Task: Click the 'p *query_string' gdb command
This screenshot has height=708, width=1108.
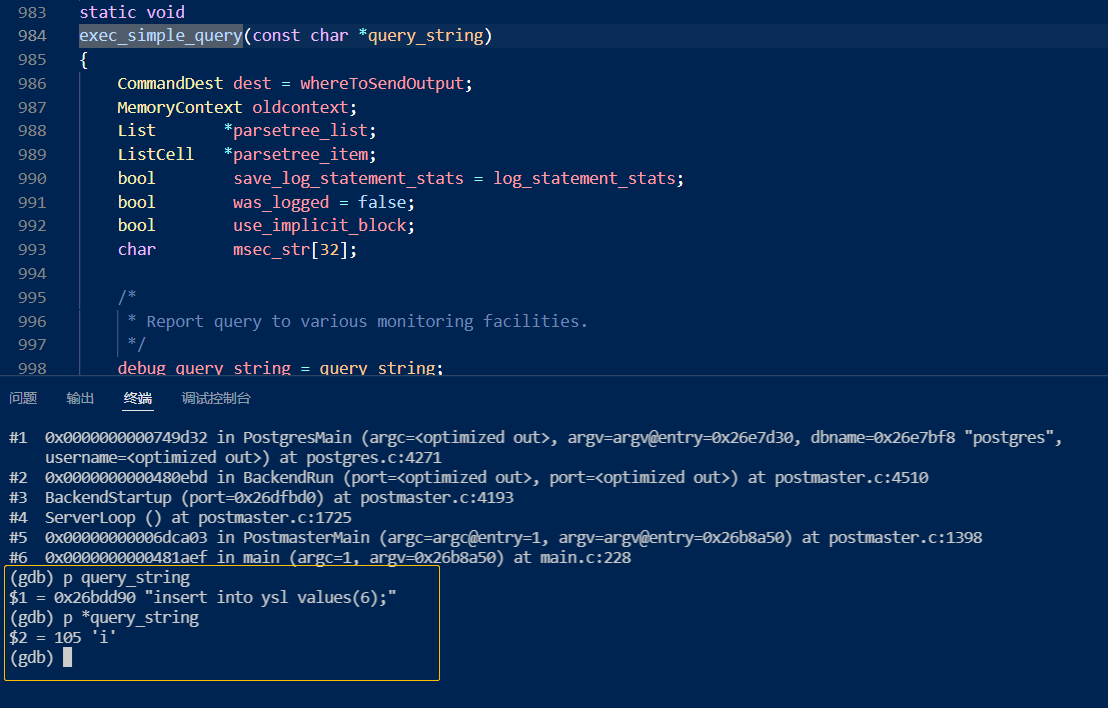Action: [x=131, y=618]
